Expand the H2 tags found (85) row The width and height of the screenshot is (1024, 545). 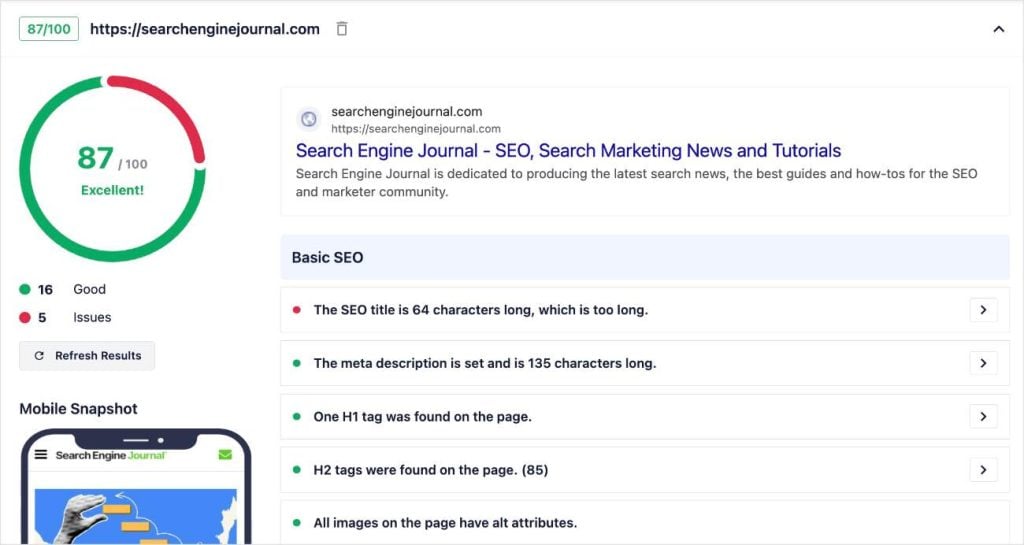[983, 470]
